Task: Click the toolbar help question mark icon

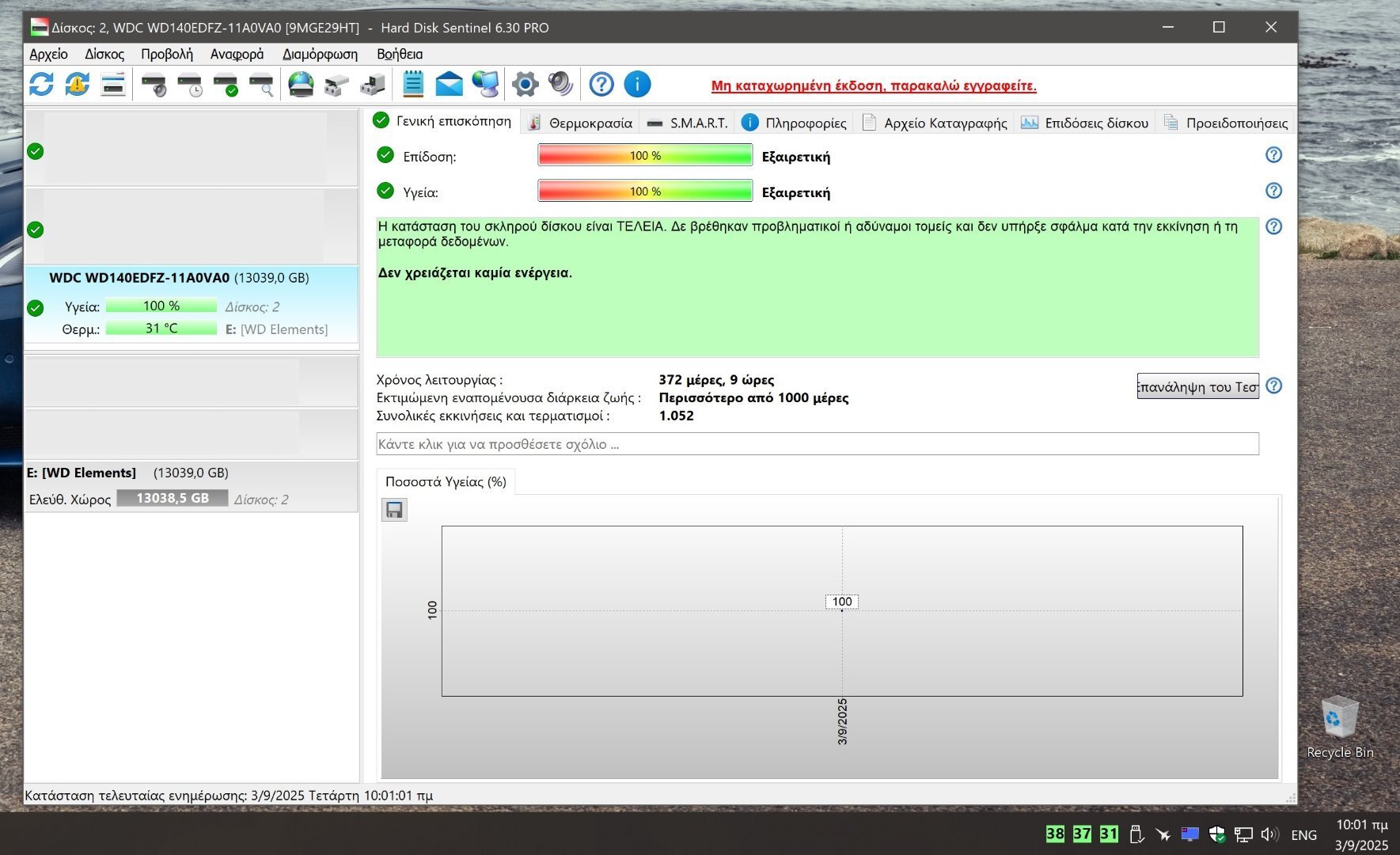Action: pyautogui.click(x=601, y=84)
